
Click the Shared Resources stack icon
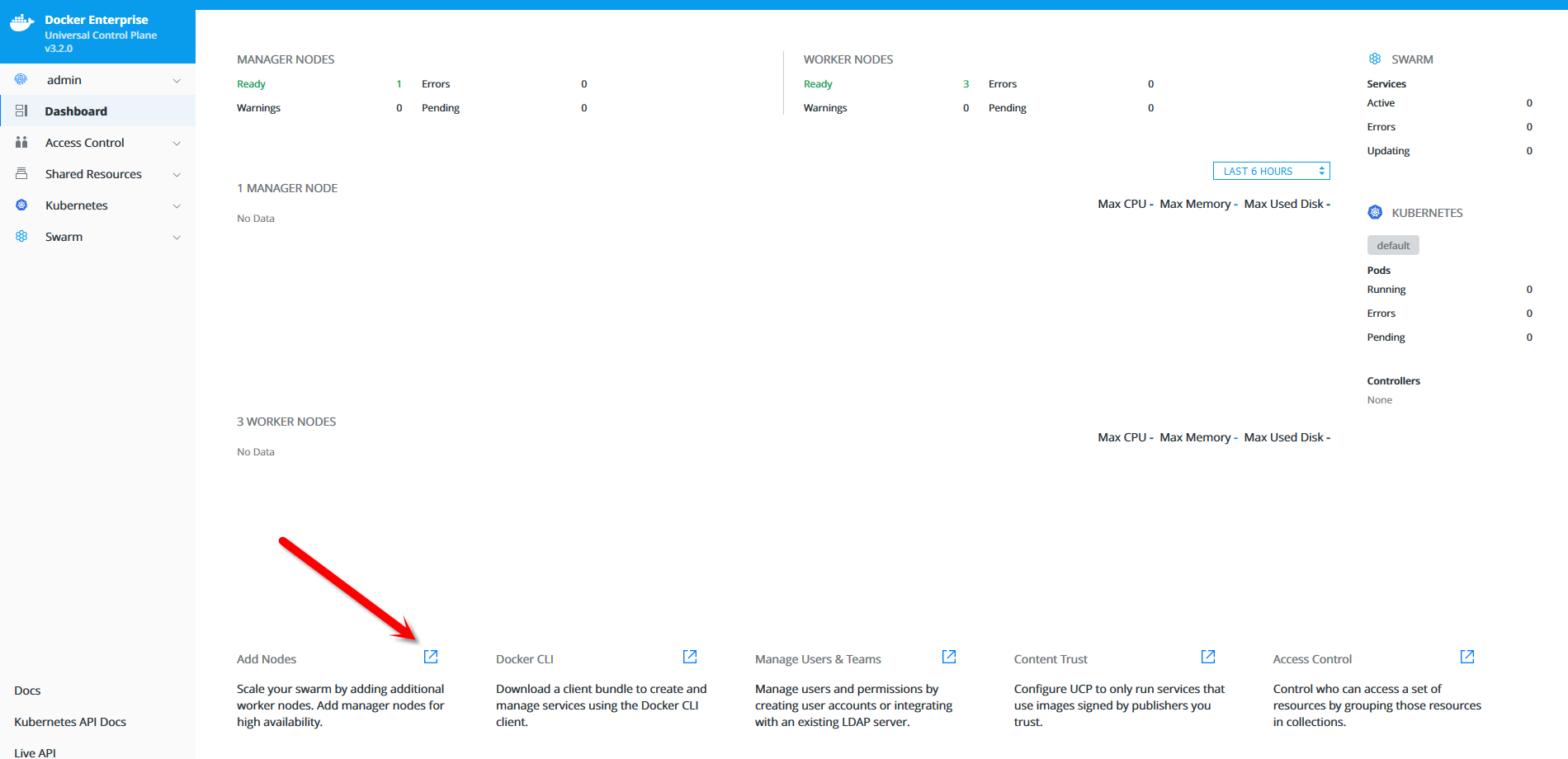pyautogui.click(x=21, y=173)
